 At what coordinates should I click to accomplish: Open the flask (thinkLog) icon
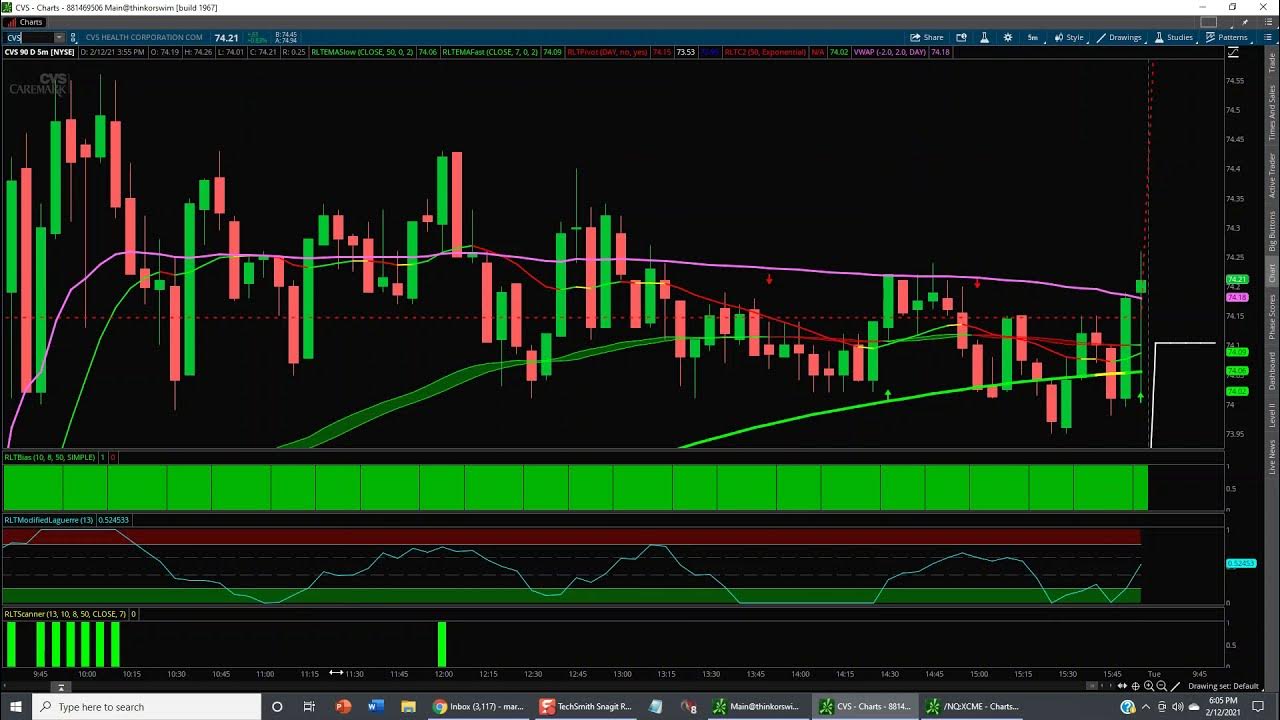[x=984, y=37]
